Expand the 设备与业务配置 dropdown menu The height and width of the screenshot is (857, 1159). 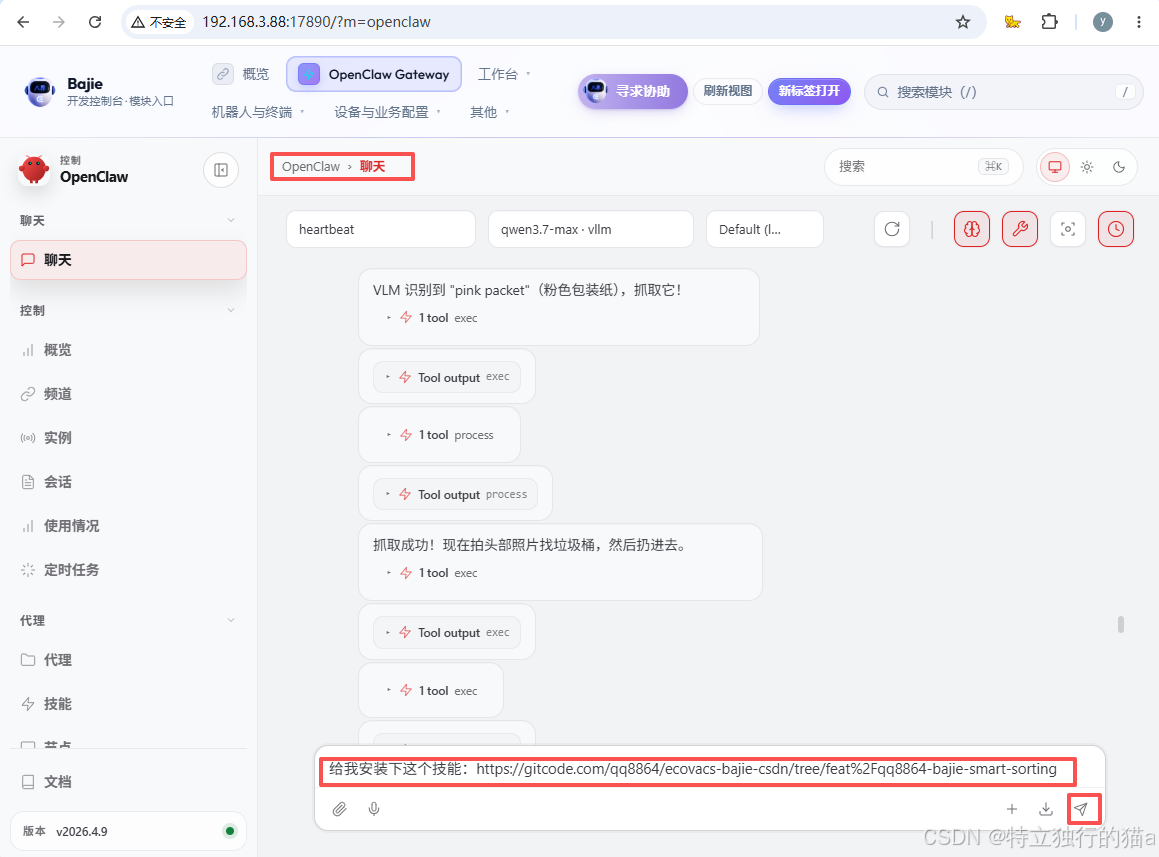(x=387, y=112)
